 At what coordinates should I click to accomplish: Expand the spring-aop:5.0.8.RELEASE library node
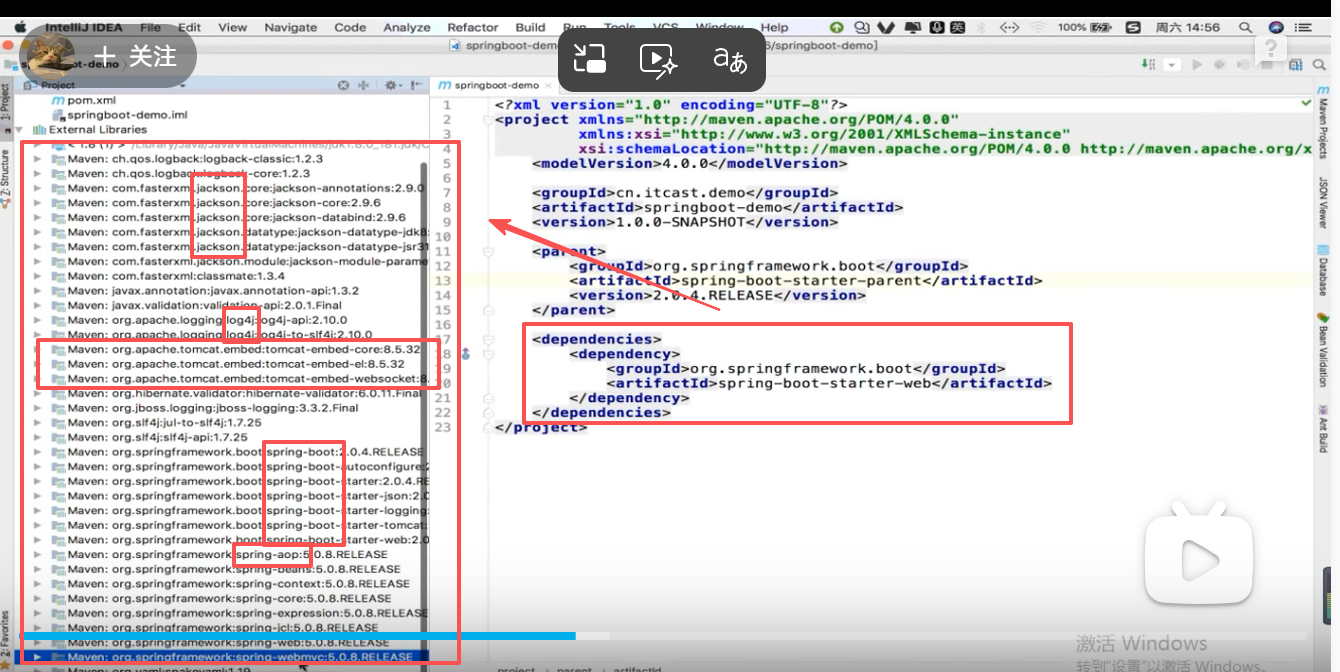point(38,554)
